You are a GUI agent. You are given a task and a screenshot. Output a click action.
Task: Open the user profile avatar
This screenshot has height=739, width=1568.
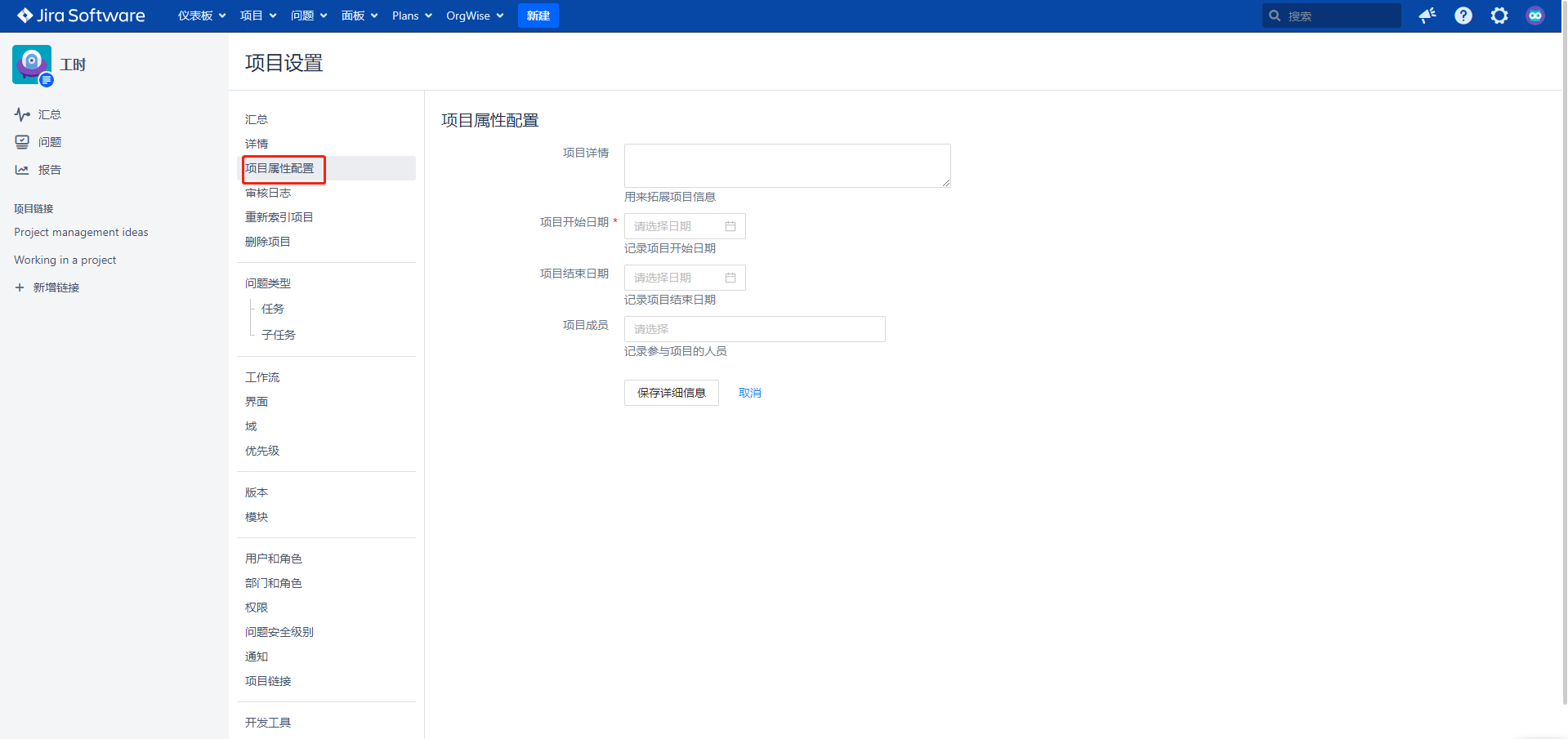pyautogui.click(x=1535, y=16)
